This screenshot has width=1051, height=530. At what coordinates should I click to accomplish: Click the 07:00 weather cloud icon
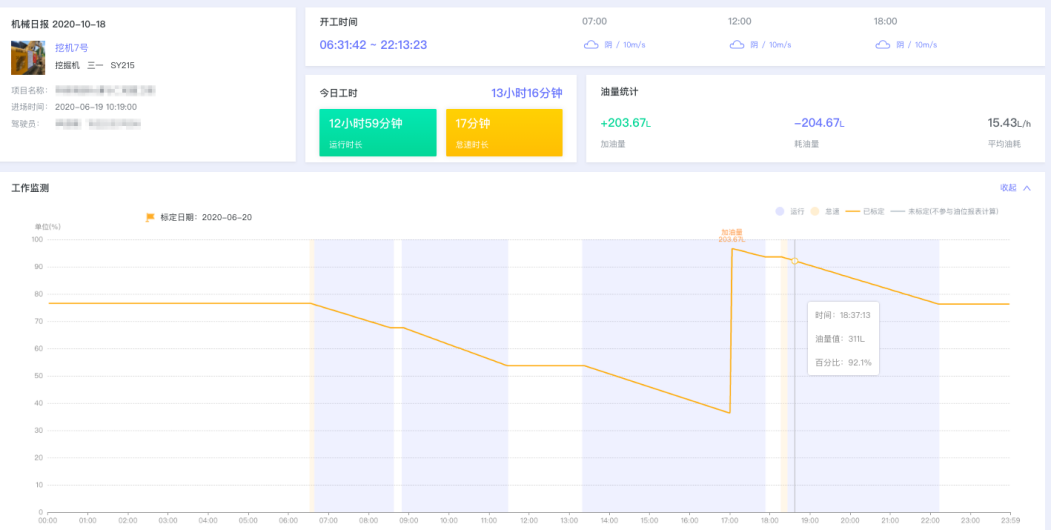[591, 45]
